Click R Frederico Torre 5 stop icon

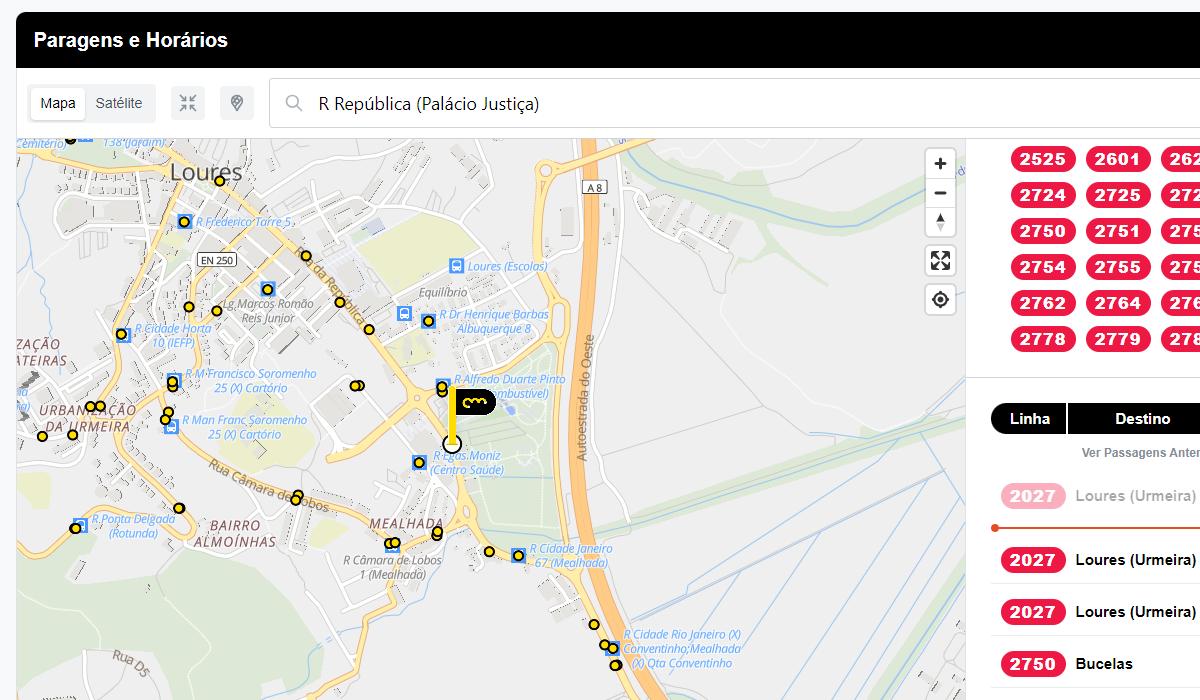point(184,221)
